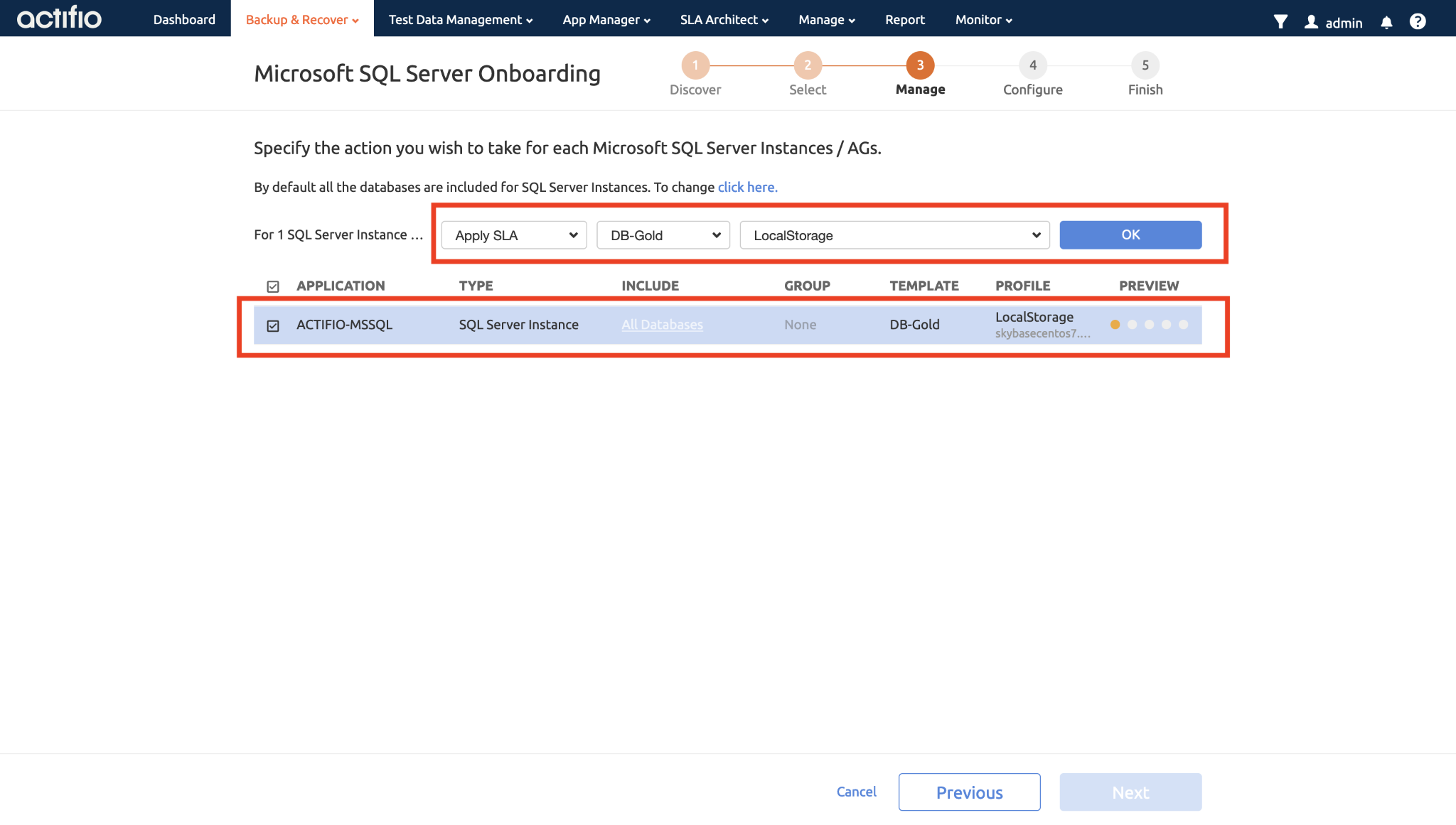Open the DB-Gold template dropdown
Image resolution: width=1456 pixels, height=825 pixels.
tap(663, 235)
